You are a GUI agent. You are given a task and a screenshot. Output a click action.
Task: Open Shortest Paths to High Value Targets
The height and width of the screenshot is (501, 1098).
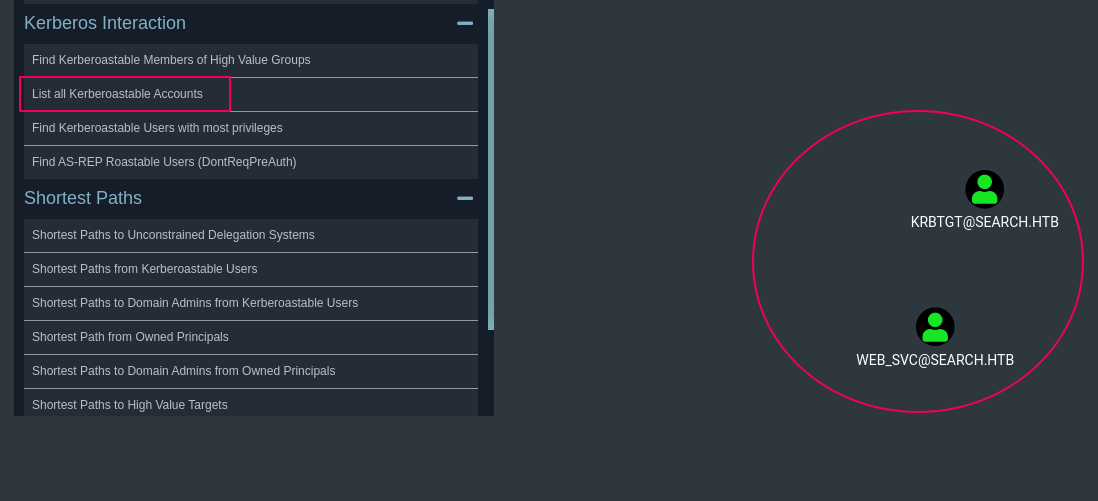click(130, 404)
